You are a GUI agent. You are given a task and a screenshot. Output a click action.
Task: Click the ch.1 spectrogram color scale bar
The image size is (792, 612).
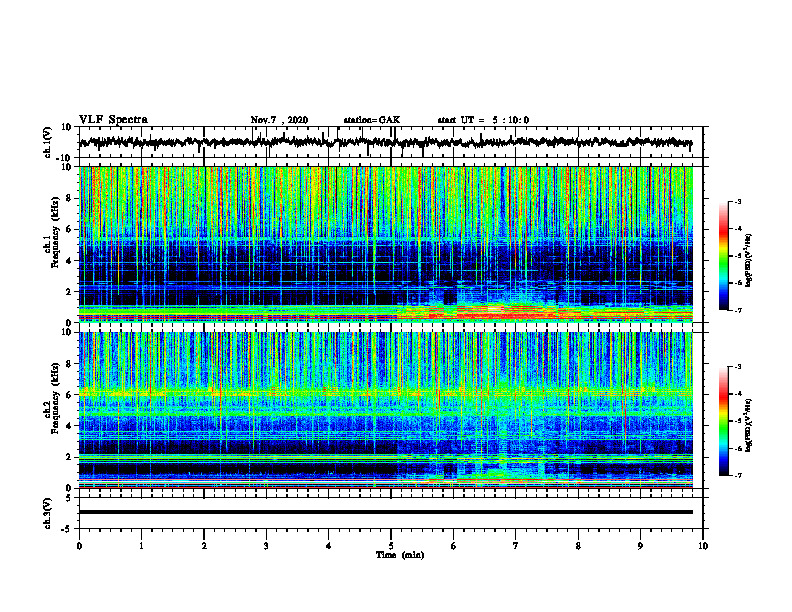pos(723,256)
